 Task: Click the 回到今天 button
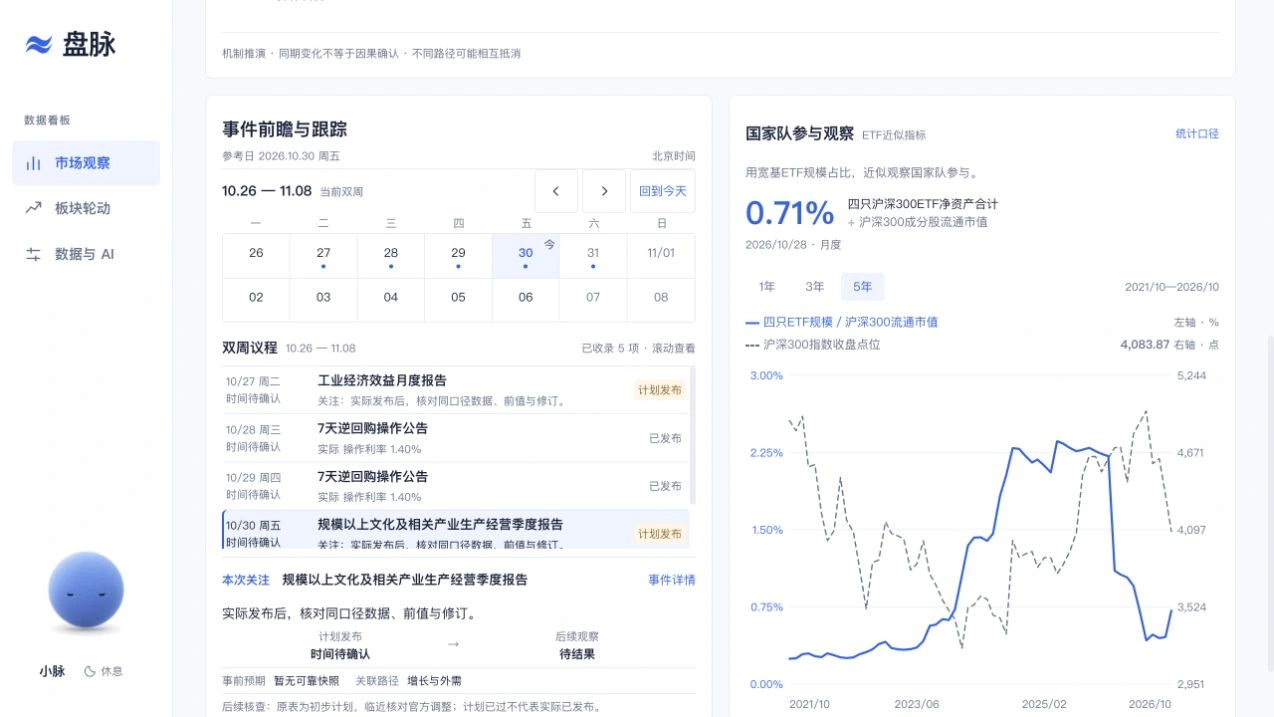click(x=663, y=191)
